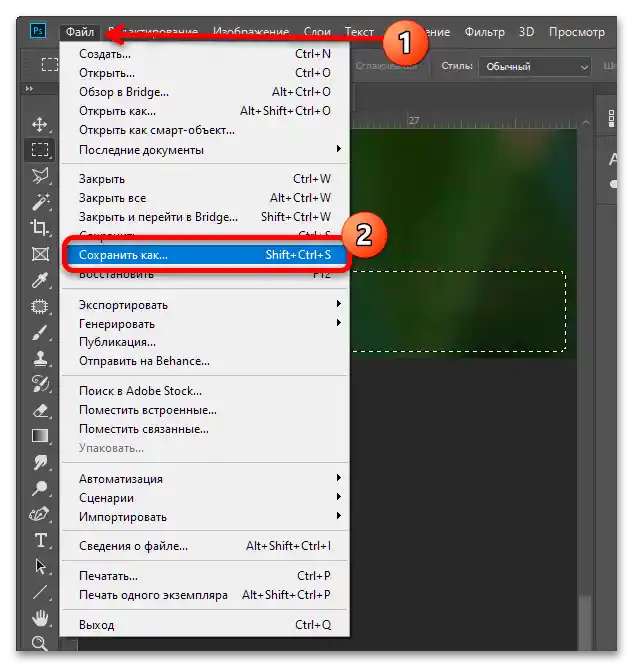Select the Line tool
This screenshot has height=667, width=633.
pos(40,592)
